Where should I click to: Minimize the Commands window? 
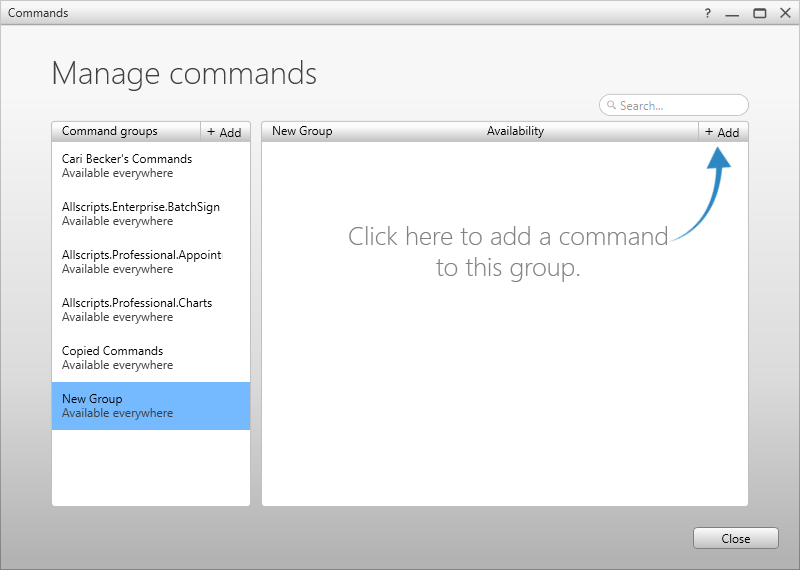[x=732, y=13]
